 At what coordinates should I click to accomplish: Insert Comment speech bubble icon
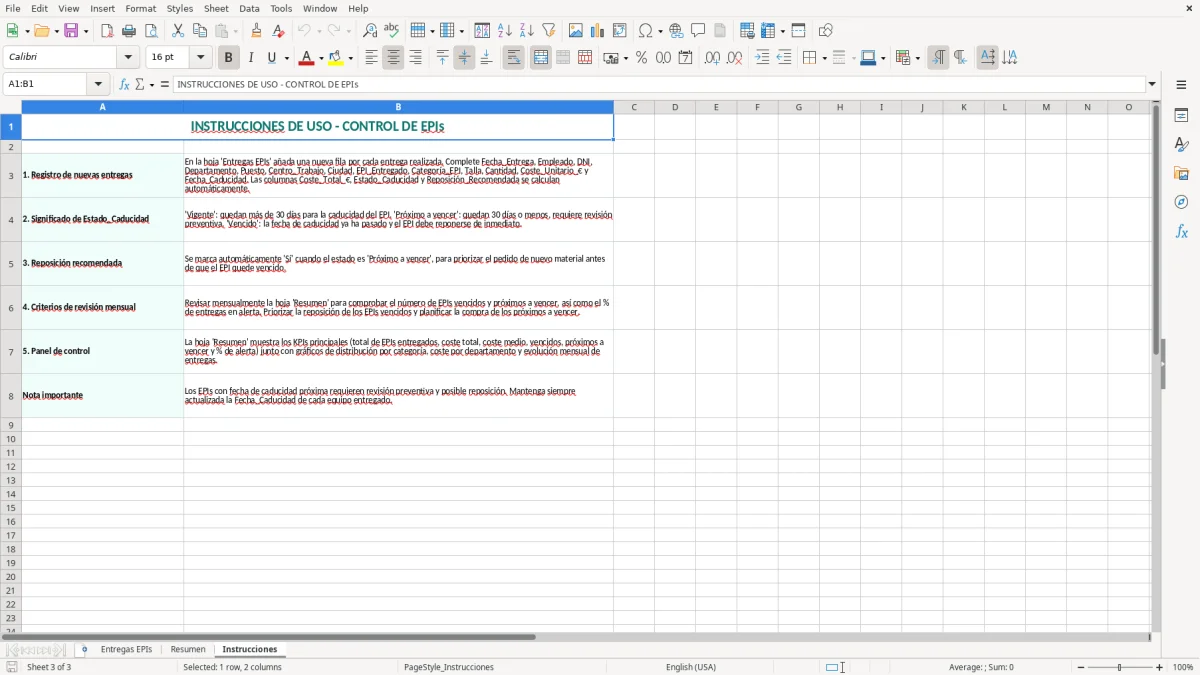pos(698,31)
